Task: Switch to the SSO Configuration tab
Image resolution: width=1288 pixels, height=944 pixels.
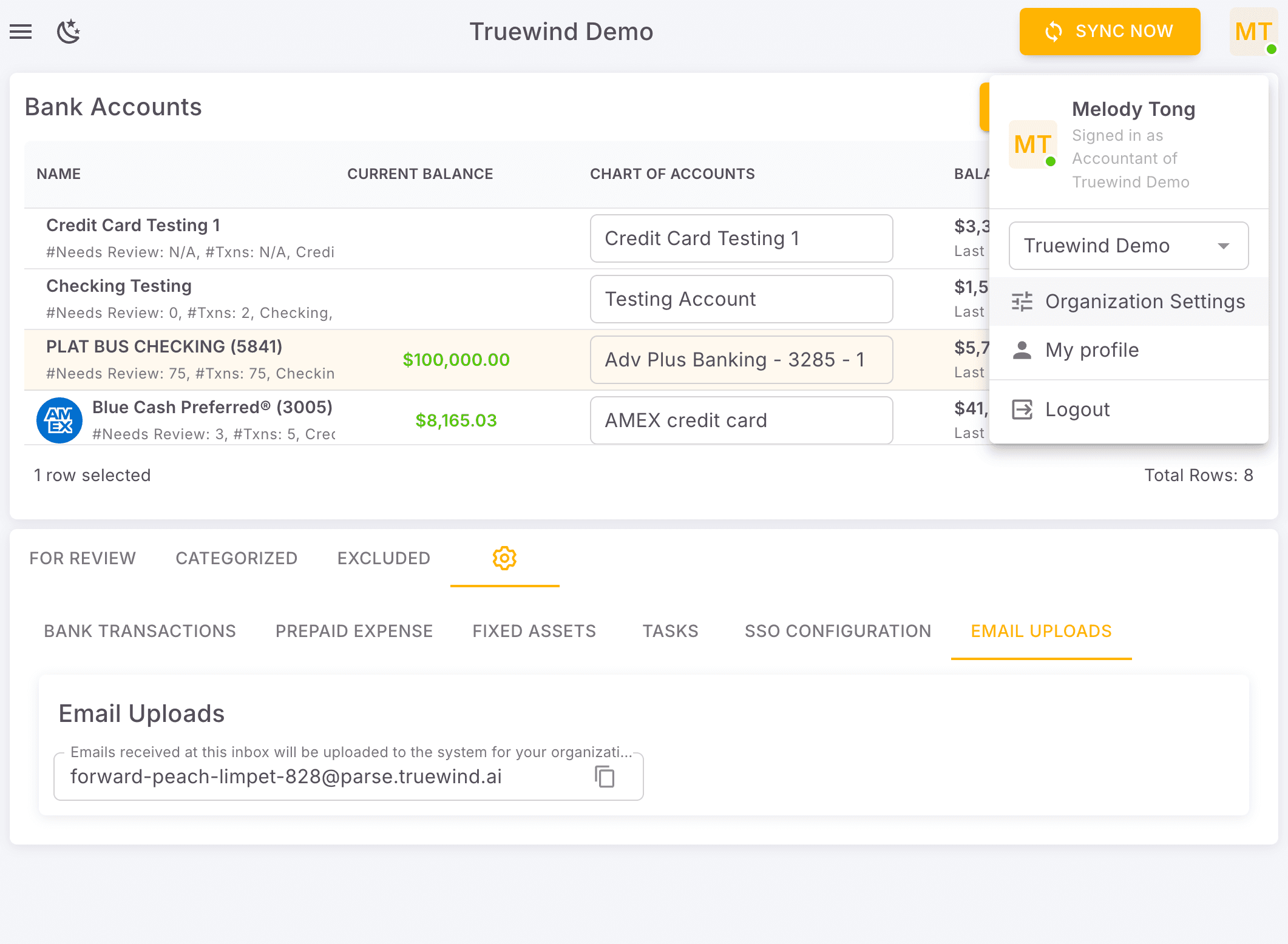Action: coord(838,631)
